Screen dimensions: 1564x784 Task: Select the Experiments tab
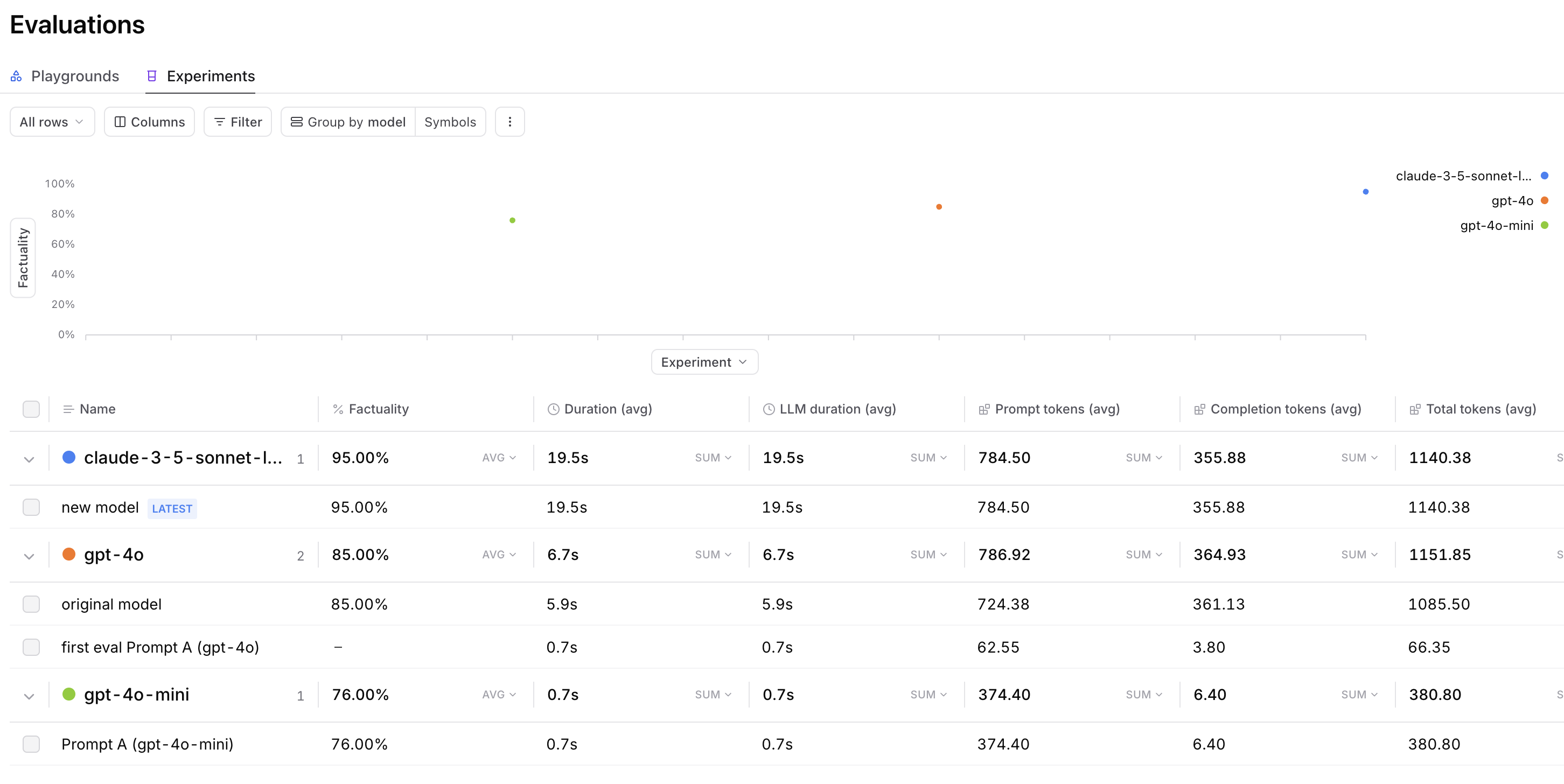[x=210, y=76]
